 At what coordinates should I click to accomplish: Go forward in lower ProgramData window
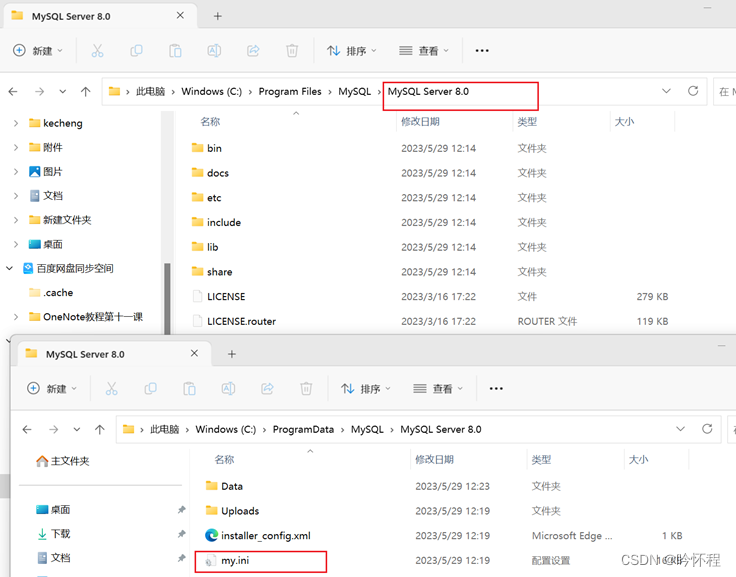tap(54, 430)
